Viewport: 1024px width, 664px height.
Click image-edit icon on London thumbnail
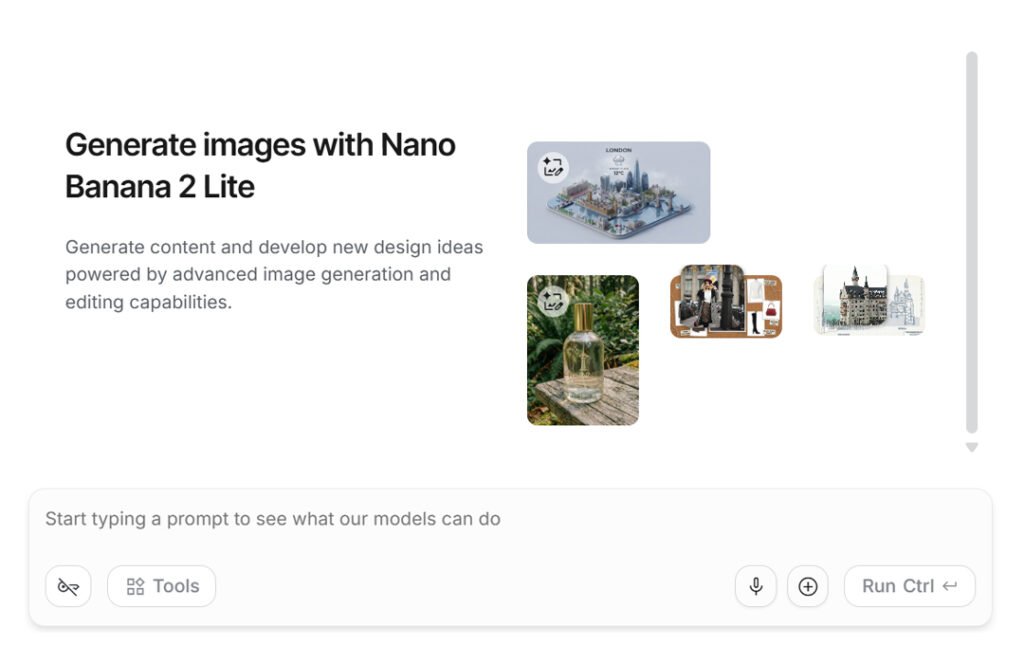tap(553, 167)
